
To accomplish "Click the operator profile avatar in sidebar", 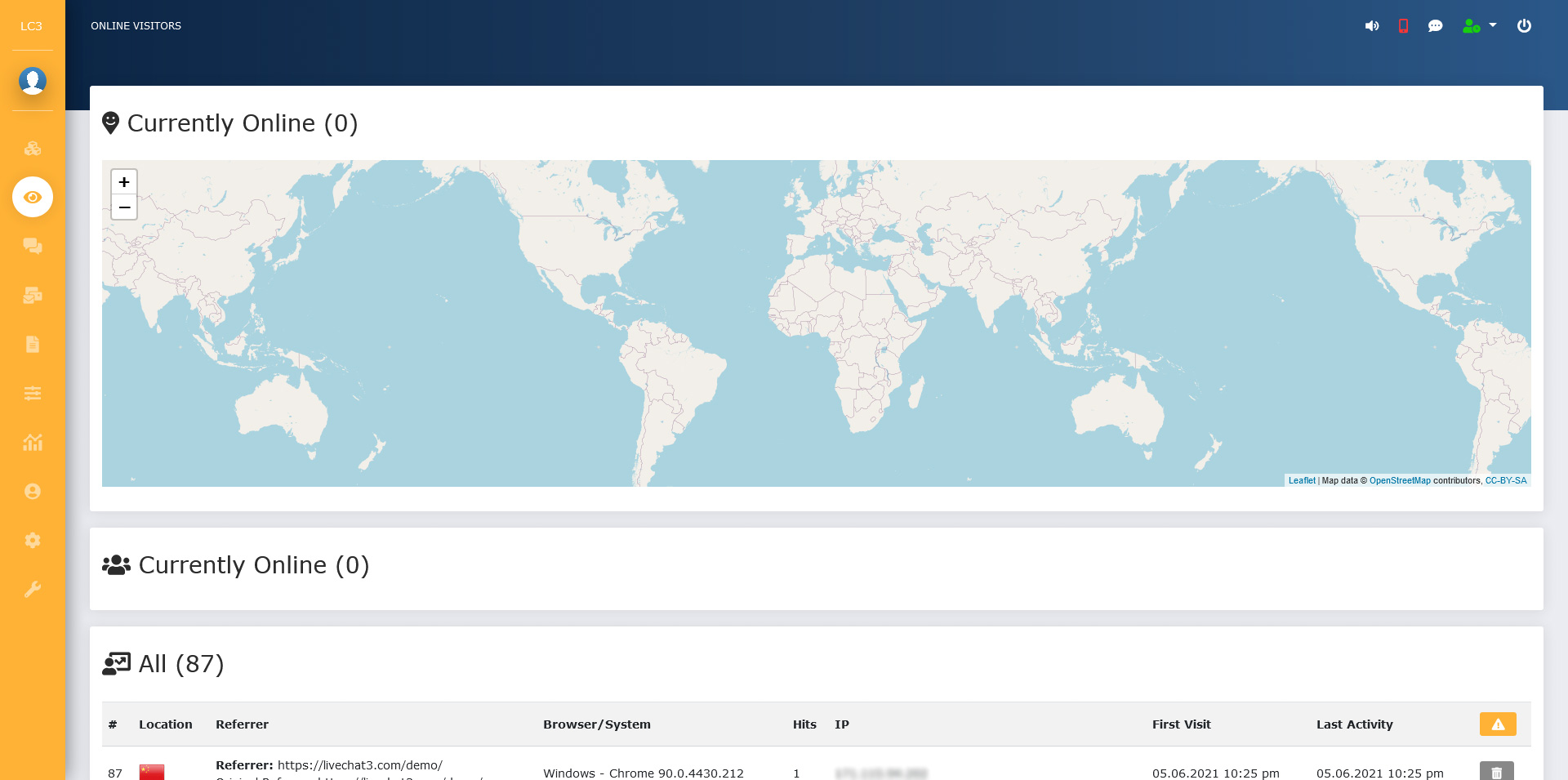I will tap(33, 81).
